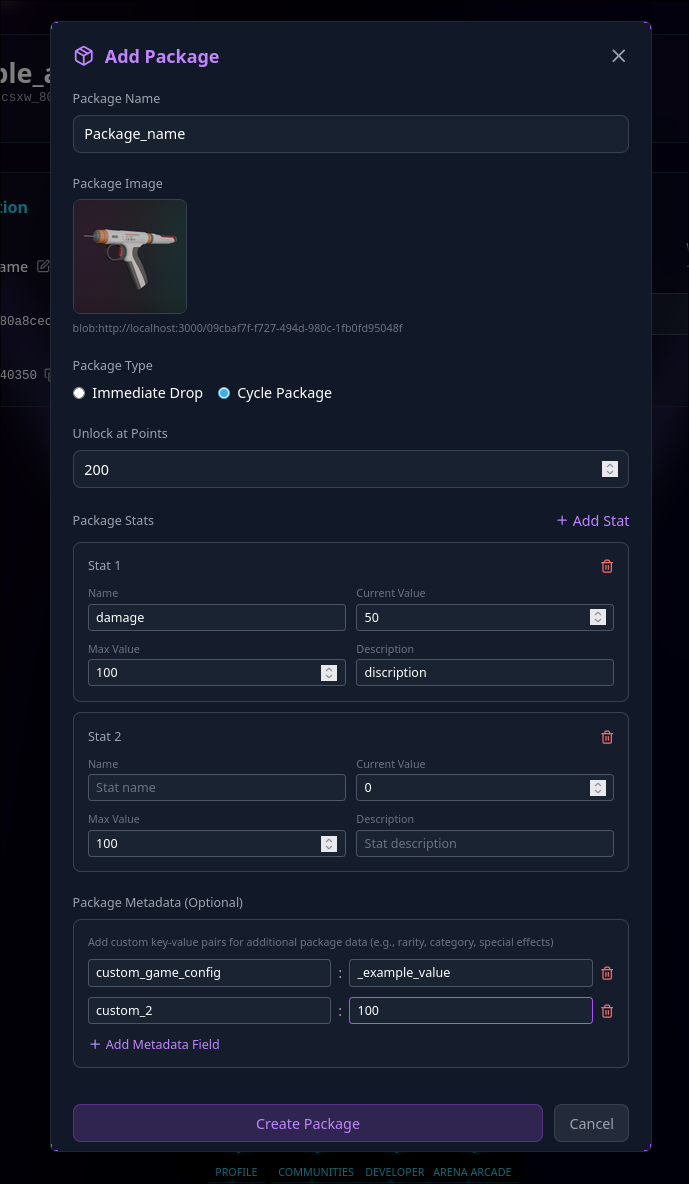Select the Immediate Drop package type
689x1184 pixels.
[x=79, y=393]
